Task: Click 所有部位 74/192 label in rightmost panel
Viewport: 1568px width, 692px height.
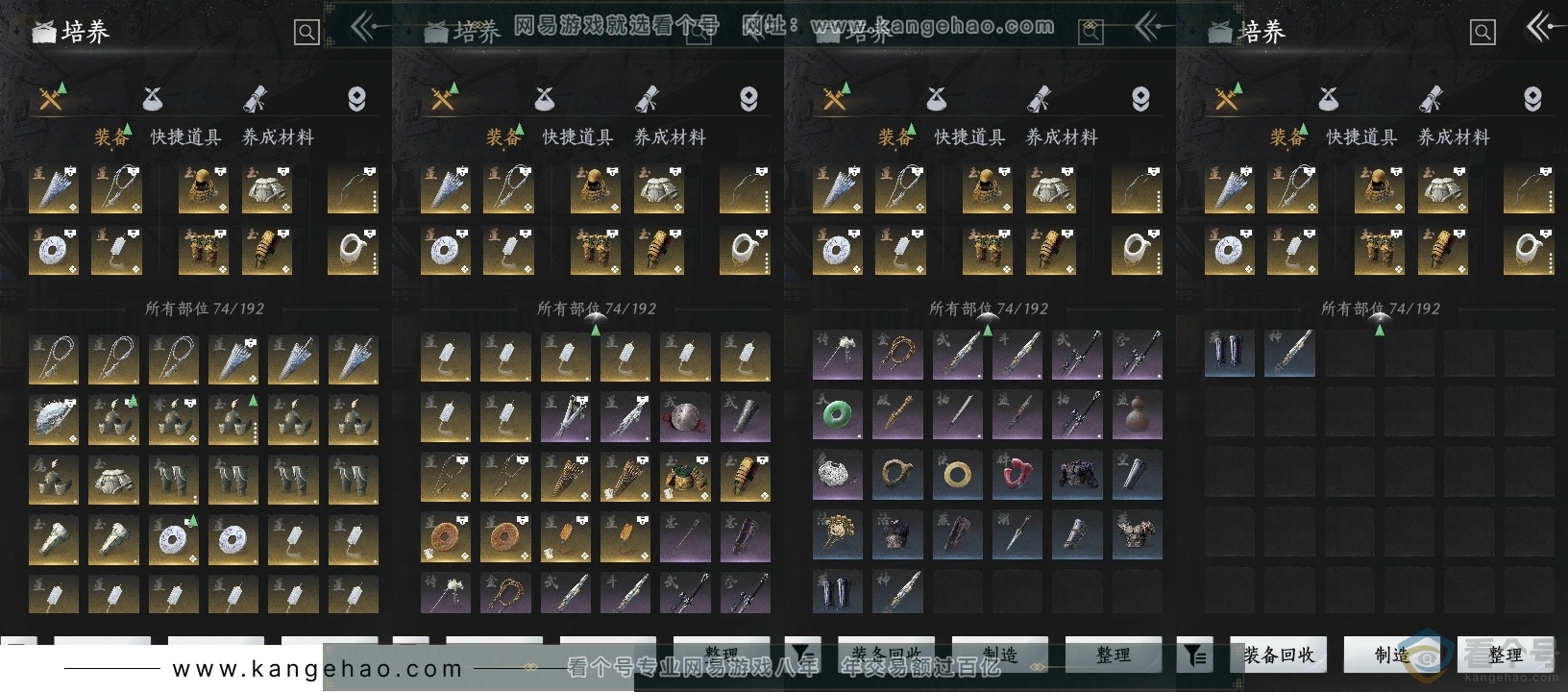Action: 1381,309
